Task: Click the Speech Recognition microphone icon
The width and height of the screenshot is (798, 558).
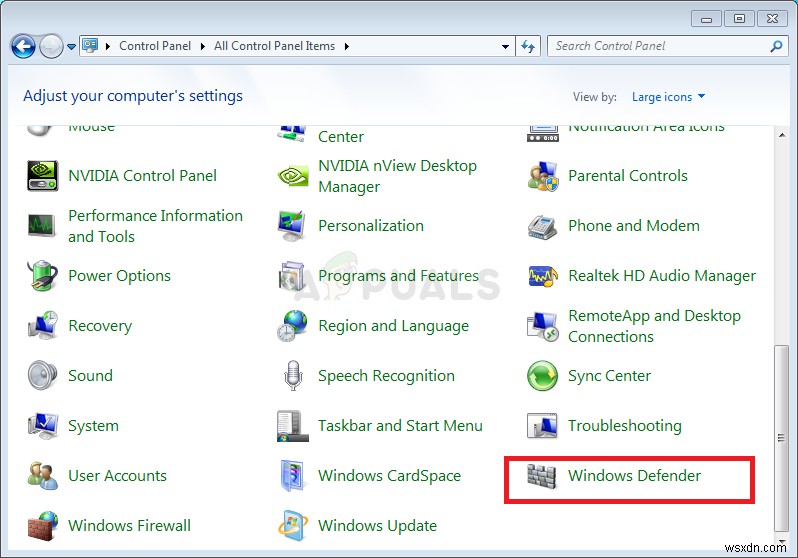Action: [293, 375]
